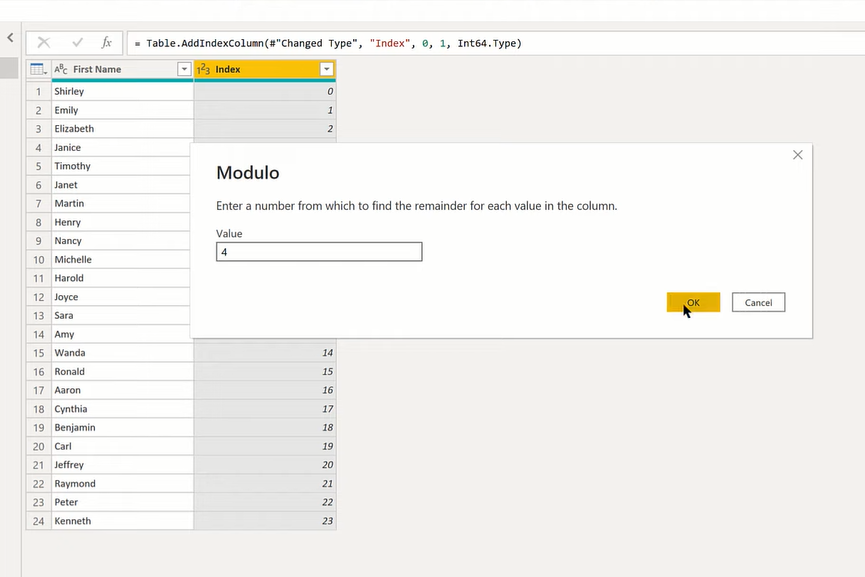This screenshot has width=865, height=577.
Task: Select cell containing Wanda
Action: point(122,352)
